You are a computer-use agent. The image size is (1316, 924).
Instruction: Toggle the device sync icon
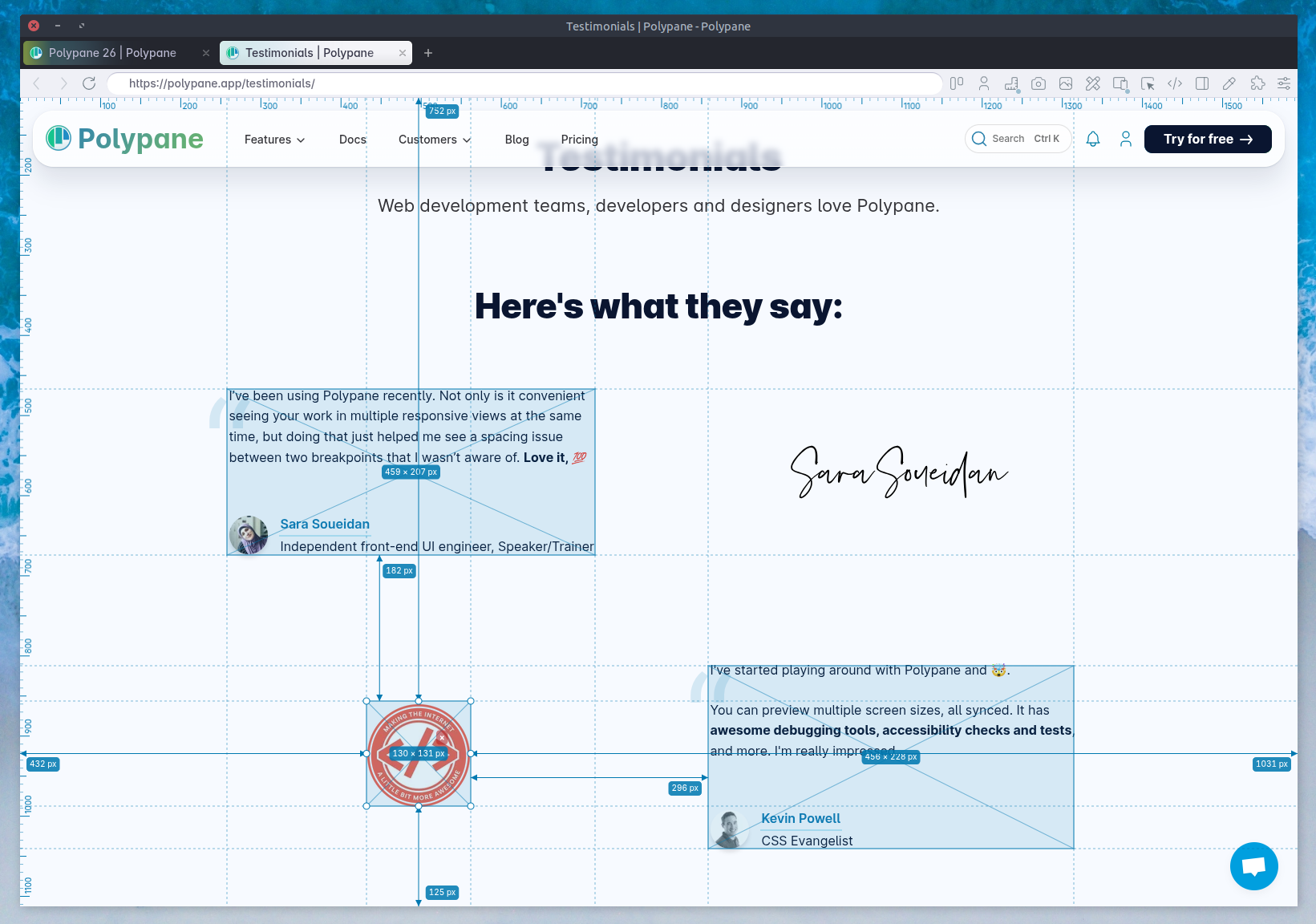point(1120,83)
